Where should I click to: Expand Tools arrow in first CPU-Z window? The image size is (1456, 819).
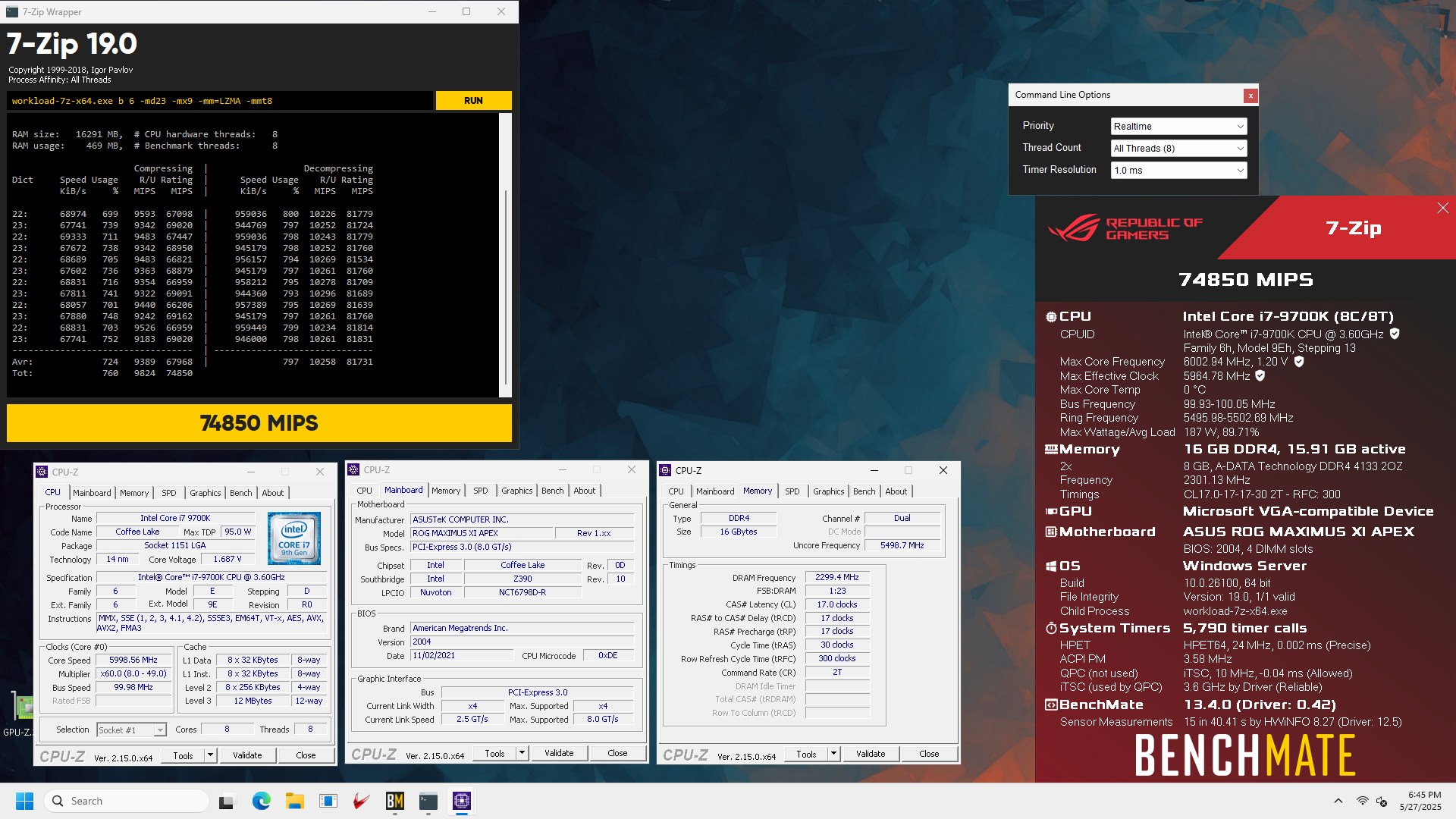(211, 755)
